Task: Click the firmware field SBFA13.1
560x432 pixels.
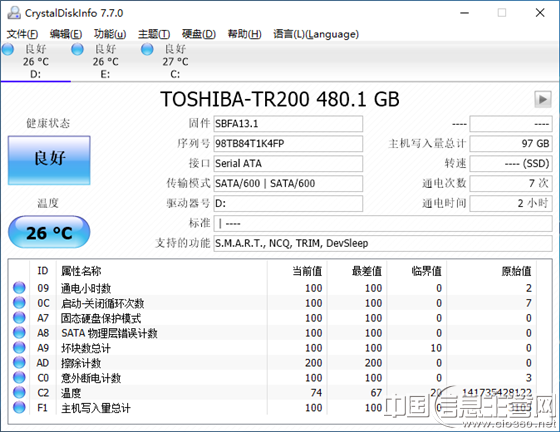Action: [x=288, y=124]
